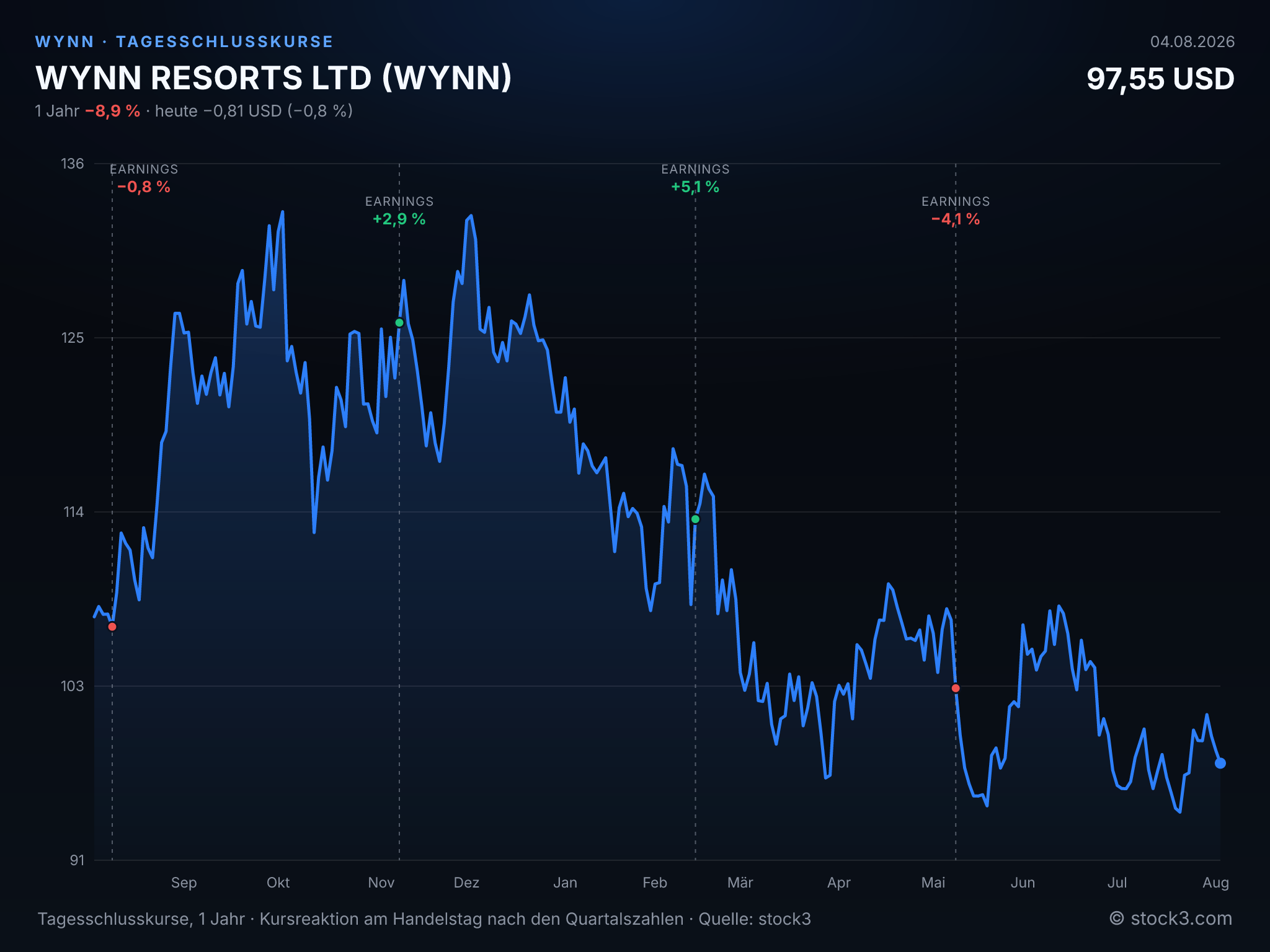Viewport: 1270px width, 952px height.
Task: Click the green earnings dot in November
Action: click(x=399, y=322)
